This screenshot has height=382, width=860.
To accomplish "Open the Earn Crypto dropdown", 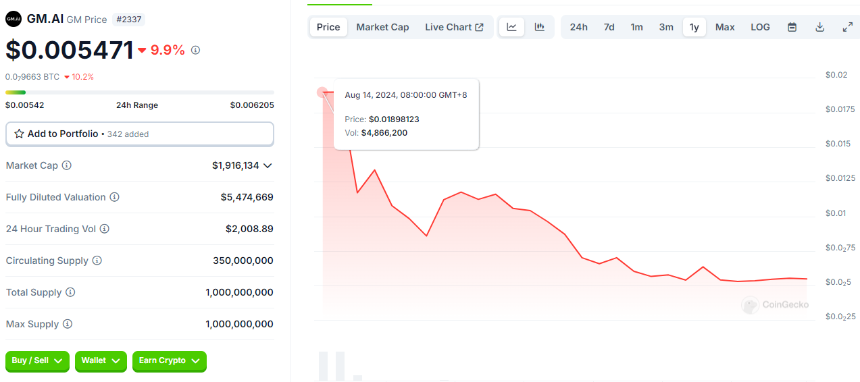I will click(169, 361).
